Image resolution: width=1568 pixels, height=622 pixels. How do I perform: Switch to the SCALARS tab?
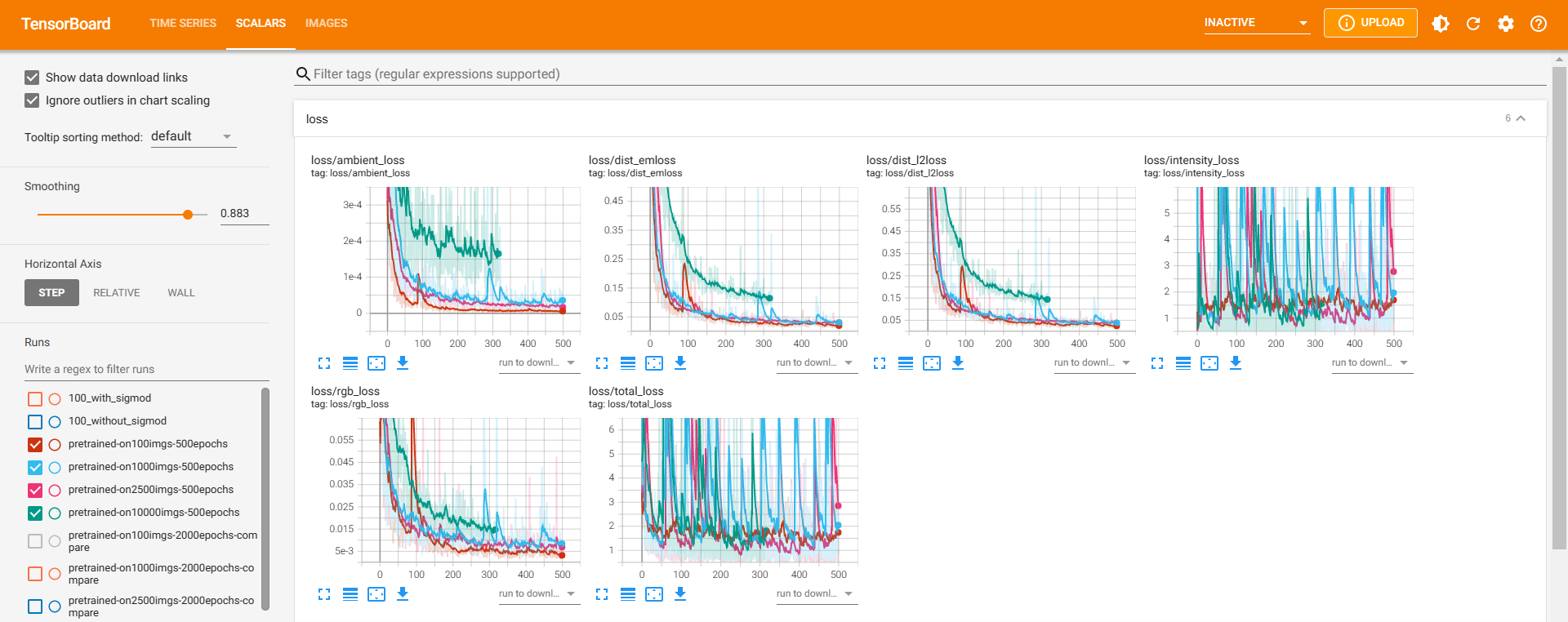point(261,24)
